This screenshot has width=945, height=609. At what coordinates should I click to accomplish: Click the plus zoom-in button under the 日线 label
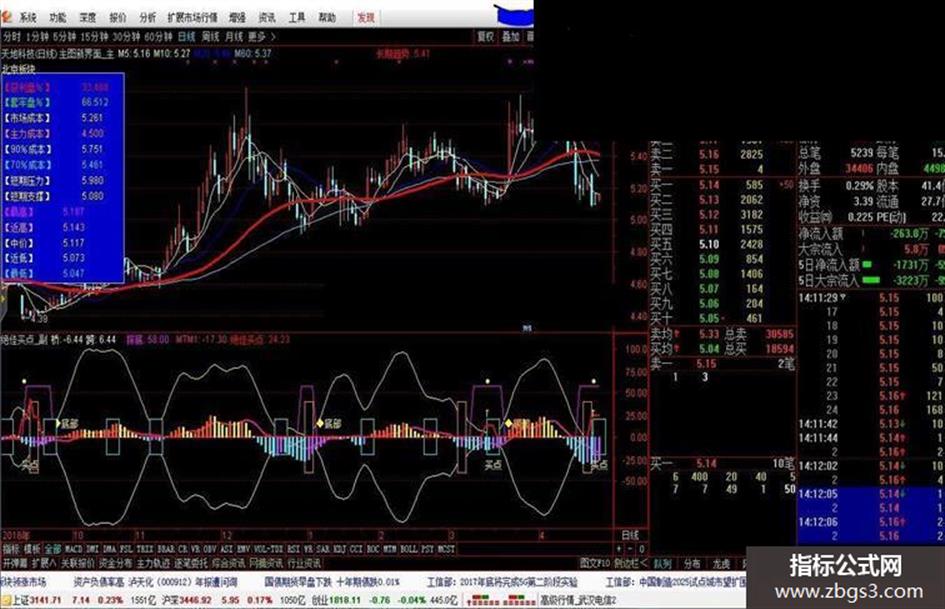[x=619, y=549]
